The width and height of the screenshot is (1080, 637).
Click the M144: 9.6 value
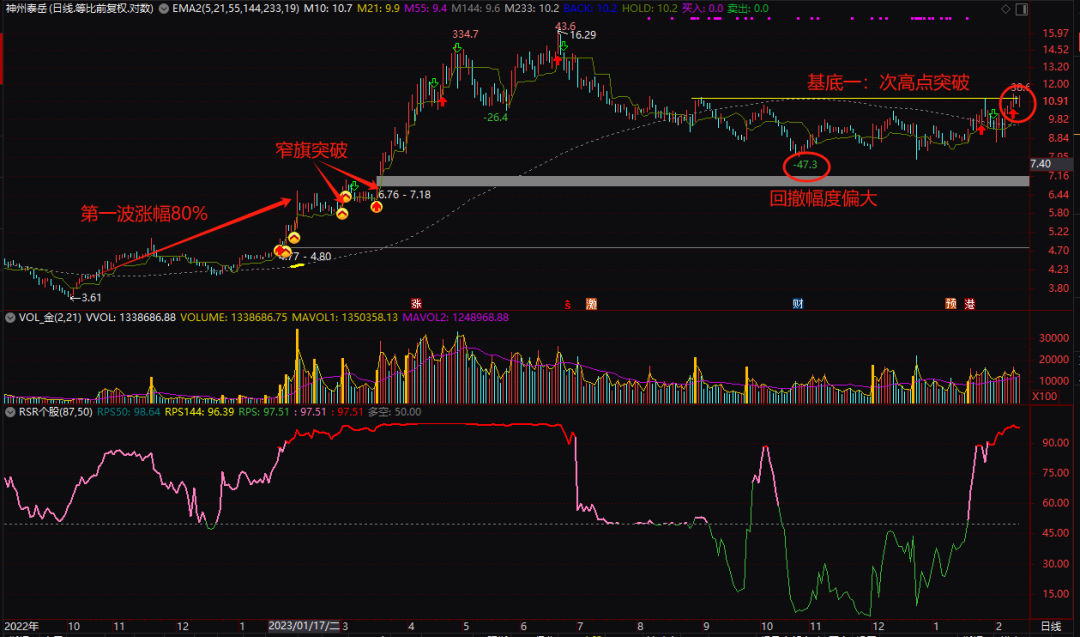pos(475,9)
